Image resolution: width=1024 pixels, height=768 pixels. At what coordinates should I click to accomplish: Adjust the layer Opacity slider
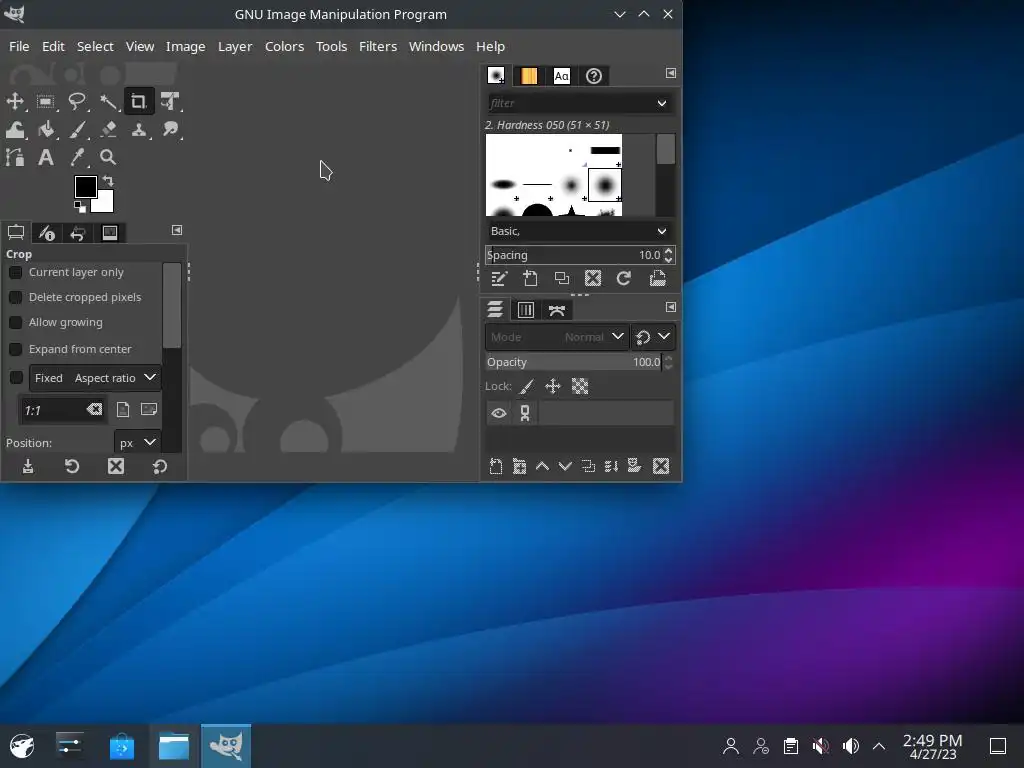click(x=574, y=362)
